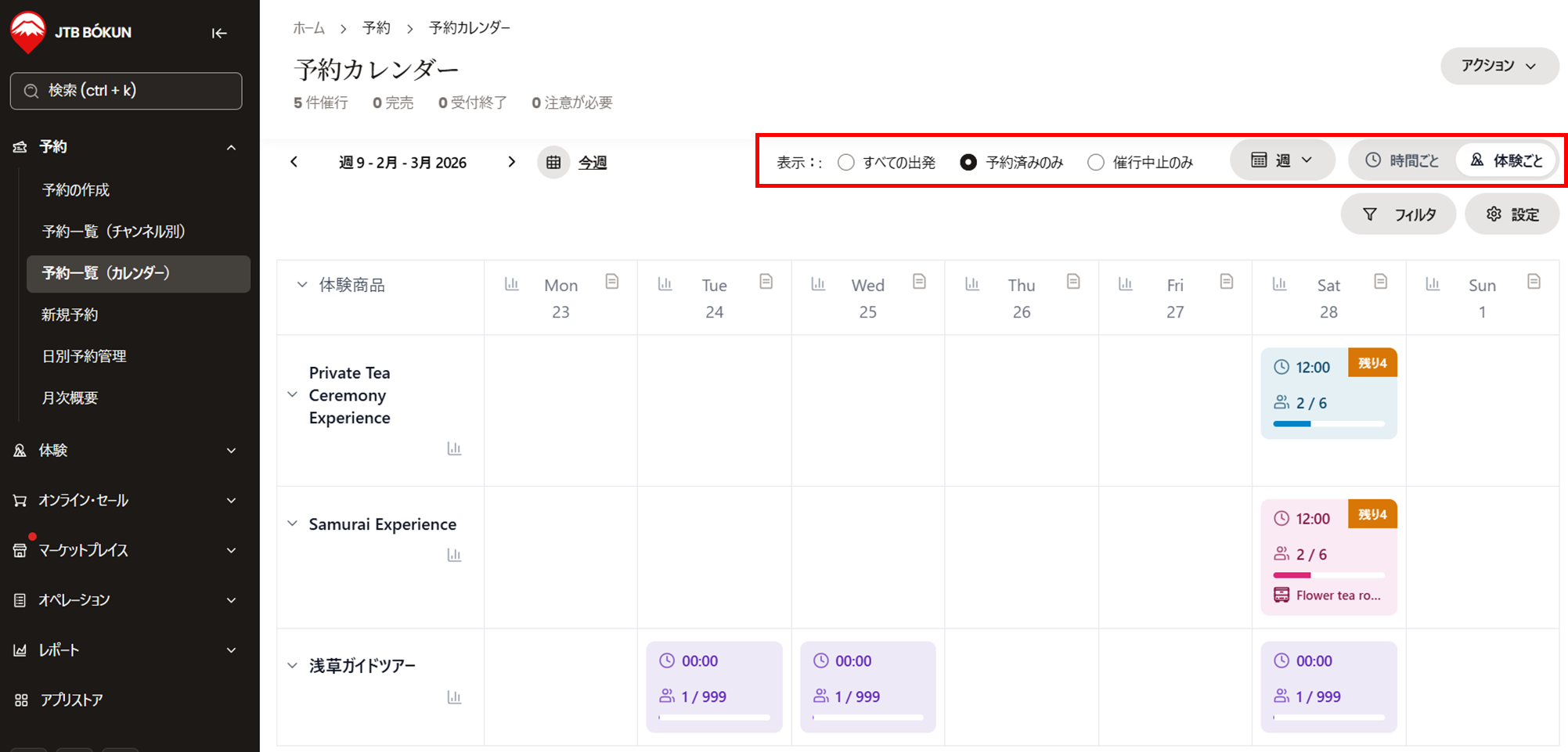Click Samurai Experience Saturday capacity progress bar
The width and height of the screenshot is (1568, 752).
pyautogui.click(x=1328, y=575)
